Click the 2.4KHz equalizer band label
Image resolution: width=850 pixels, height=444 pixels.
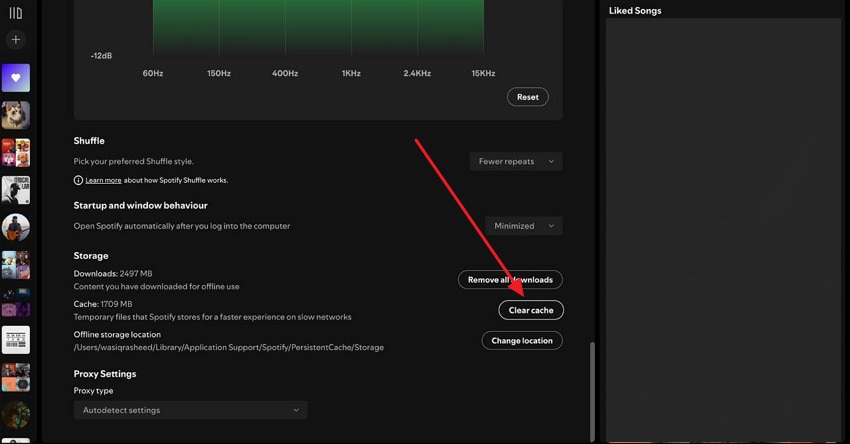(417, 73)
